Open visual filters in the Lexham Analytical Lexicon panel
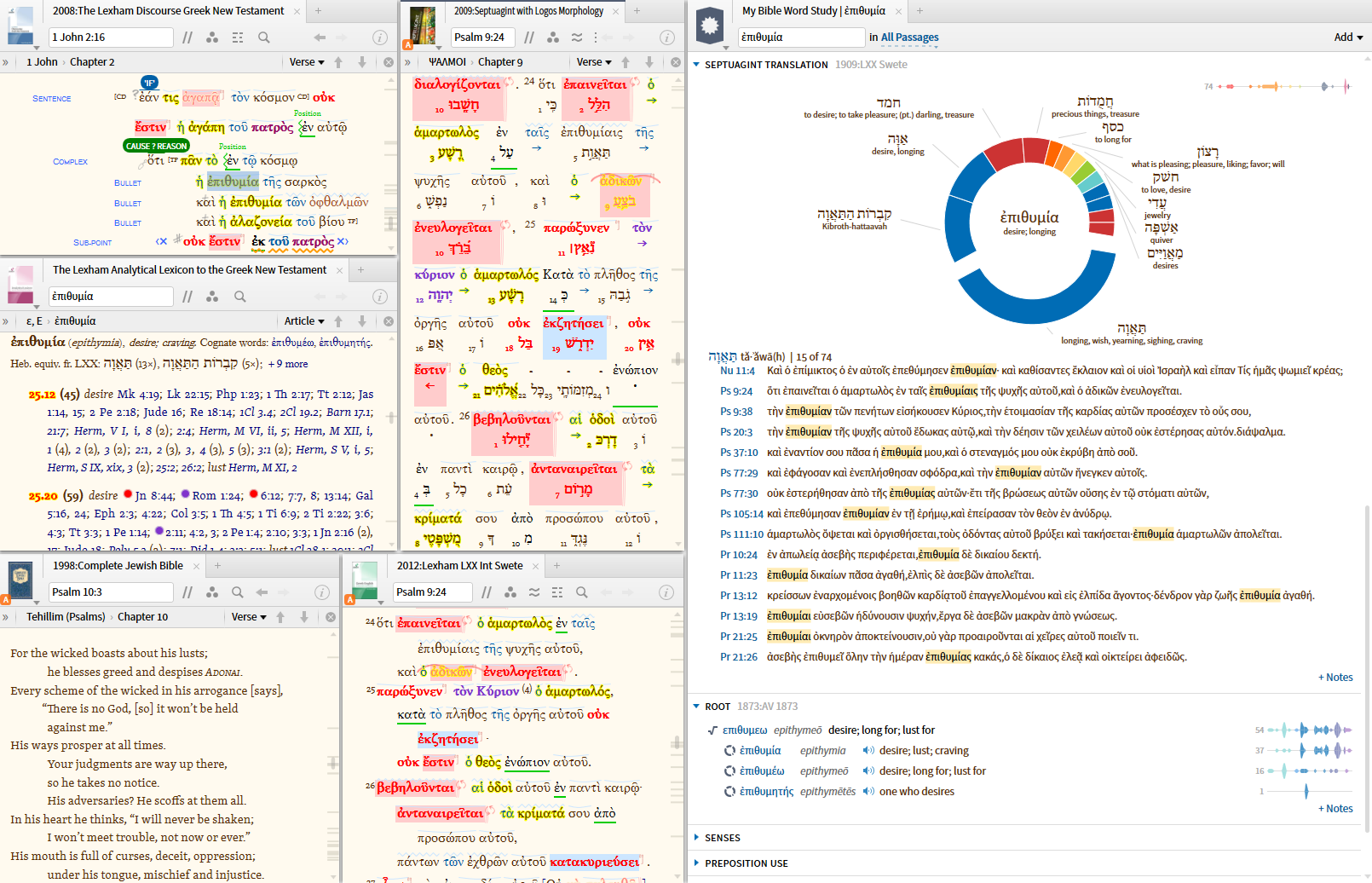 point(212,297)
